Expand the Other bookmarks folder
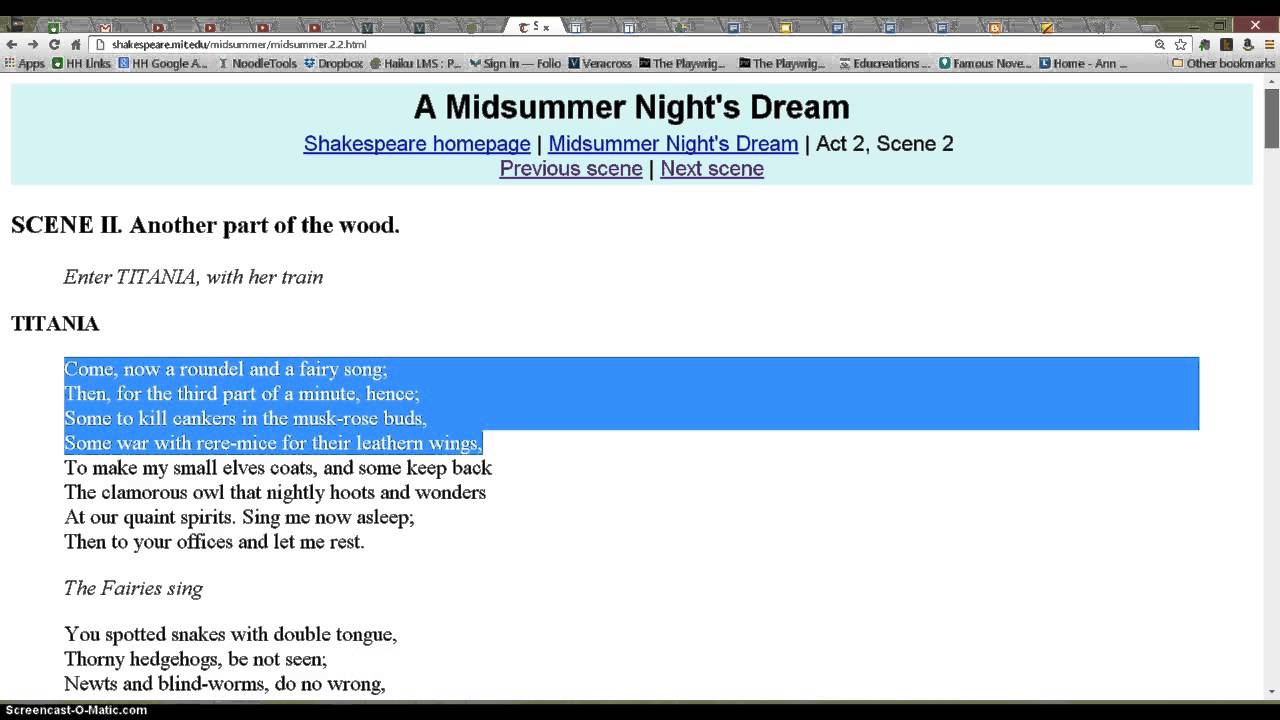Screen dimensions: 1280x720 coord(1223,63)
